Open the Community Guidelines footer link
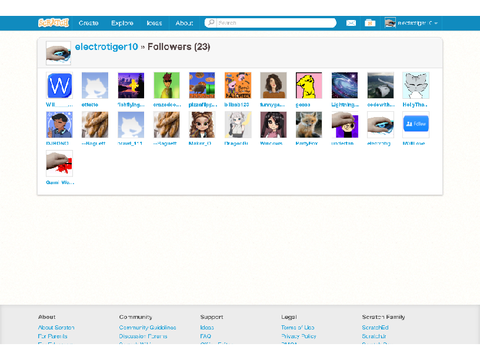The image size is (480, 360). click(x=147, y=328)
